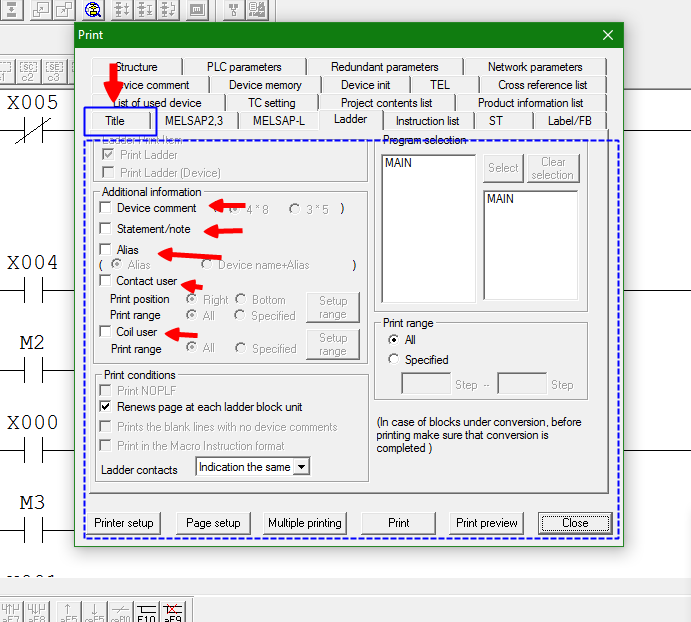The width and height of the screenshot is (691, 622).
Task: Select MAIN in the left program list
Action: [x=398, y=163]
